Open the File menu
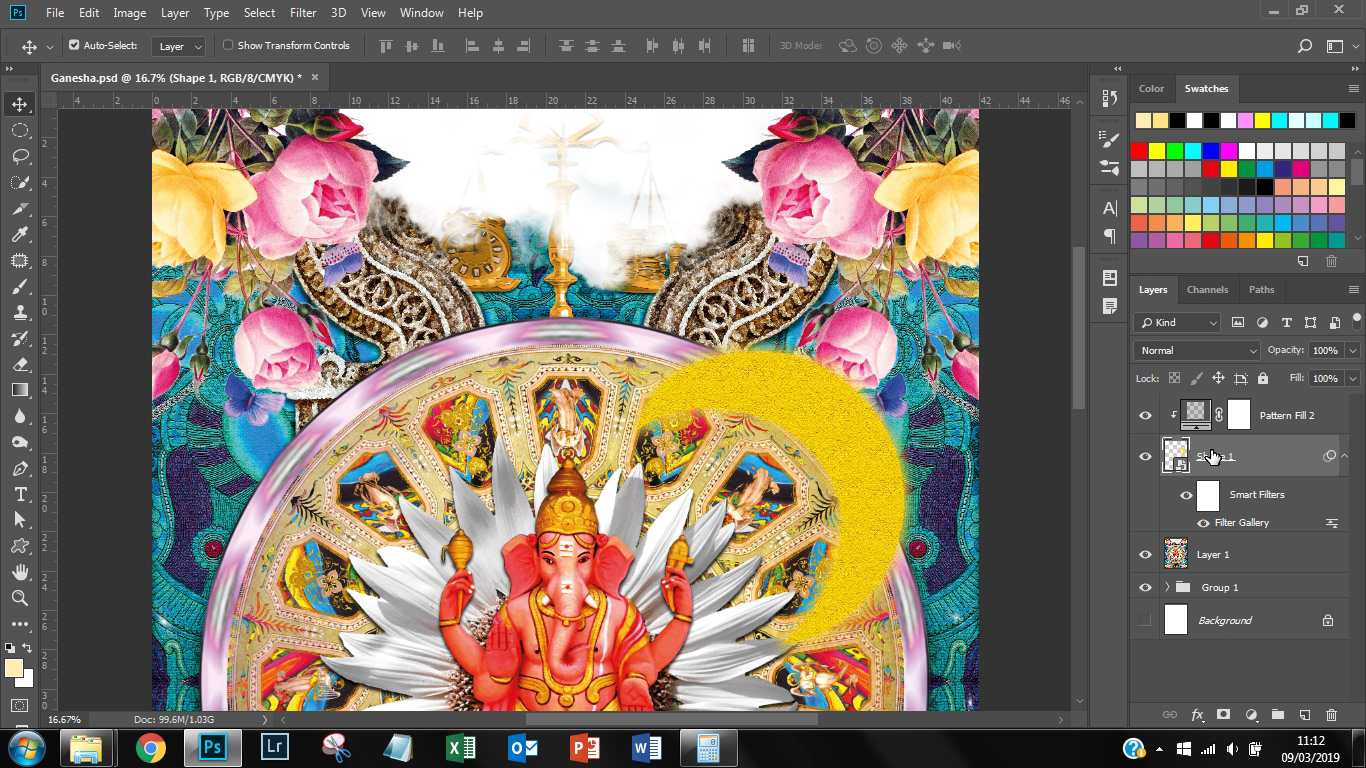 [x=55, y=13]
